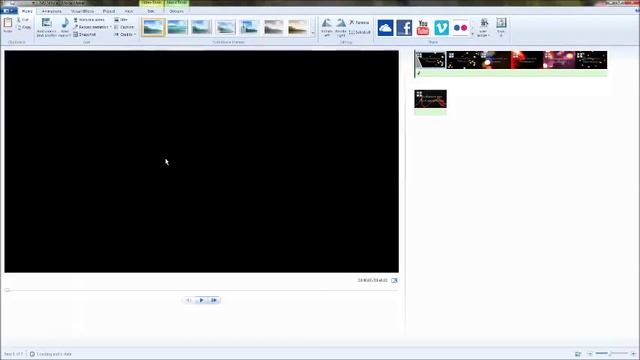
Task: Select the second AutoMovie theme thumbnail
Action: click(x=177, y=27)
